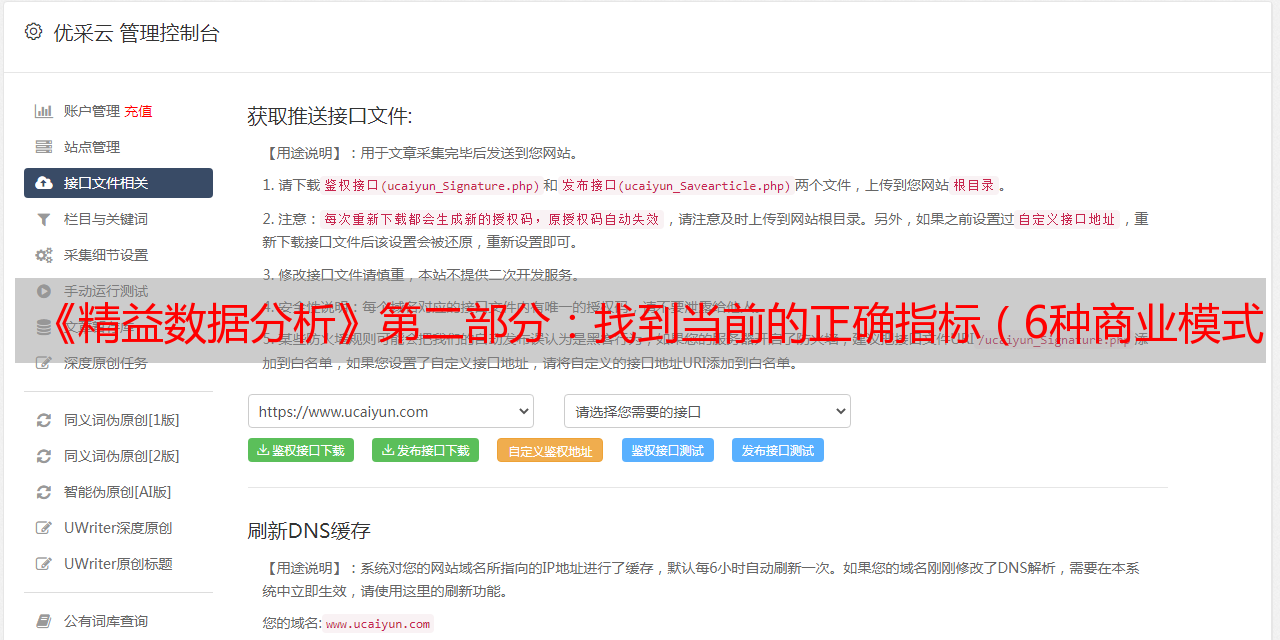Click the refresh icon for 智能伪原创[AI版]
The height and width of the screenshot is (640, 1280).
point(44,492)
